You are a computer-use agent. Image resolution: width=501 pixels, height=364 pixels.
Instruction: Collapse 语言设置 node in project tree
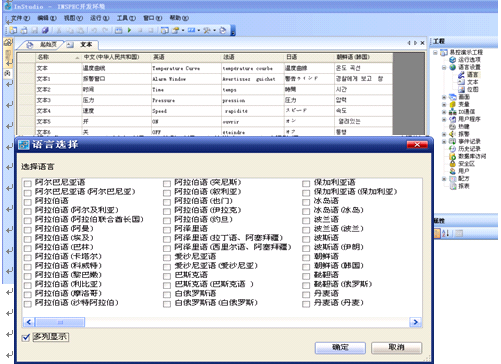[444, 67]
